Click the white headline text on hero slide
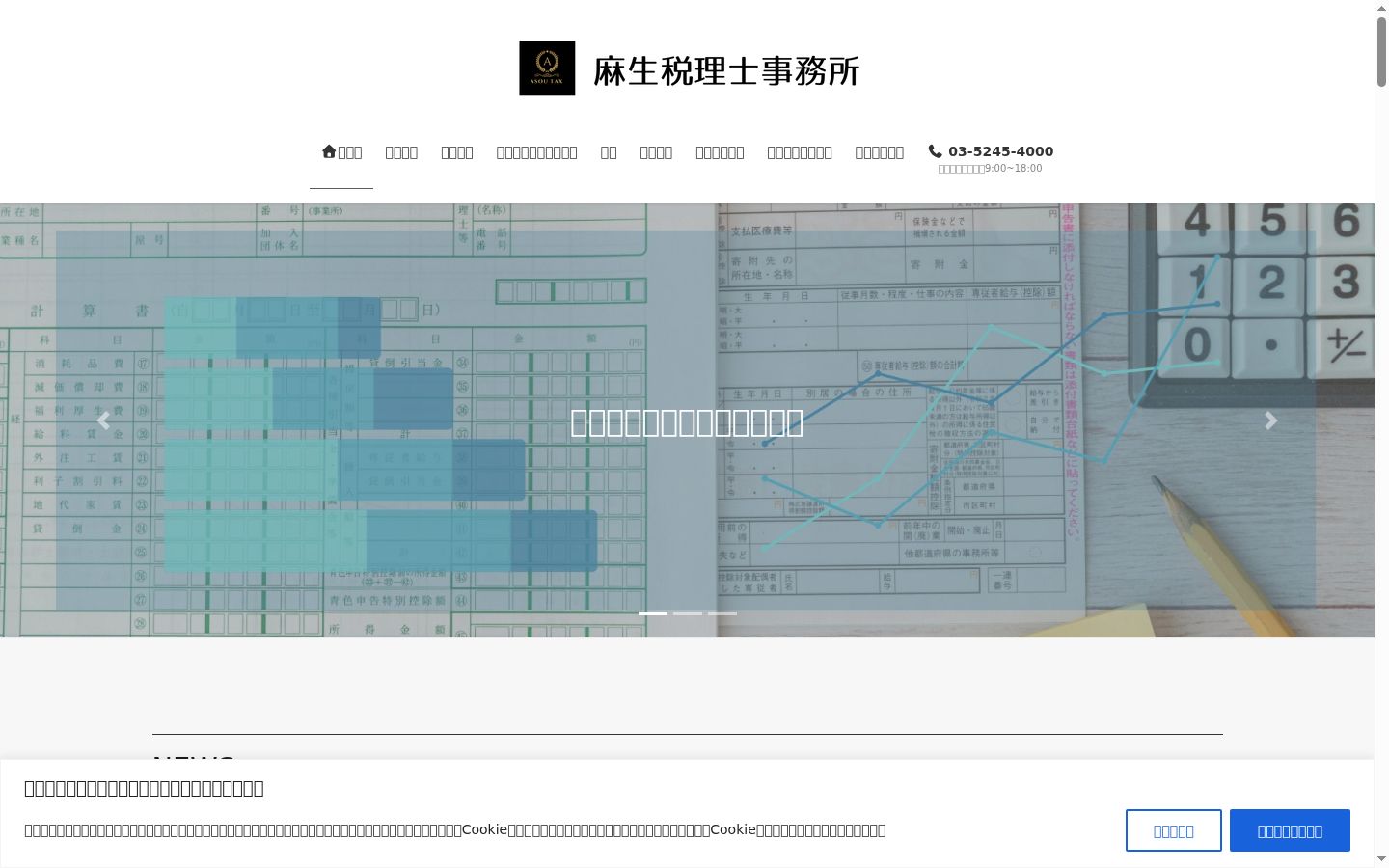The width and height of the screenshot is (1389, 868). coord(687,422)
